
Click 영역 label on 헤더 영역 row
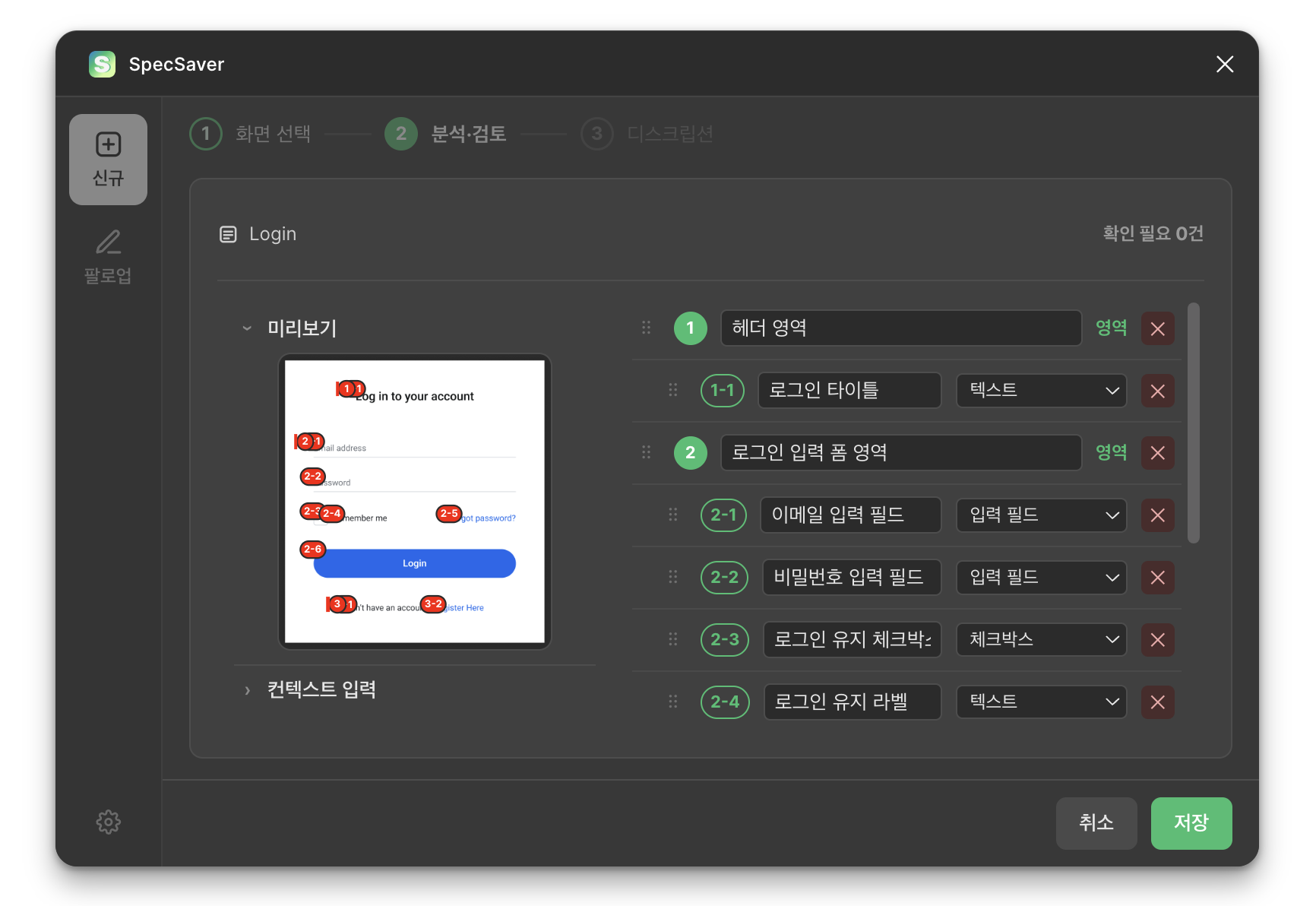pos(1112,328)
